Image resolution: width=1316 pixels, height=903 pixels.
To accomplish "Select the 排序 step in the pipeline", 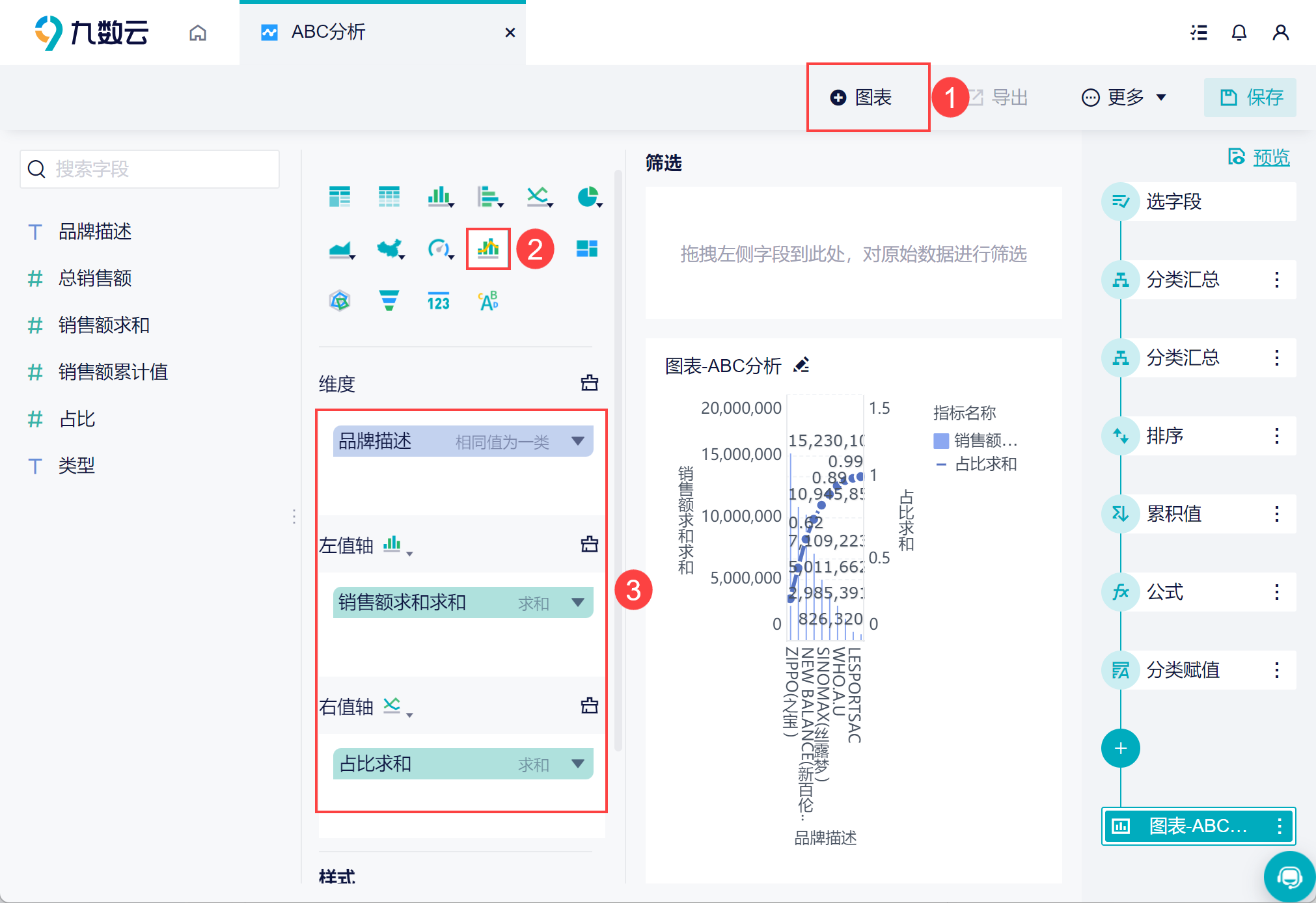I will click(1165, 435).
